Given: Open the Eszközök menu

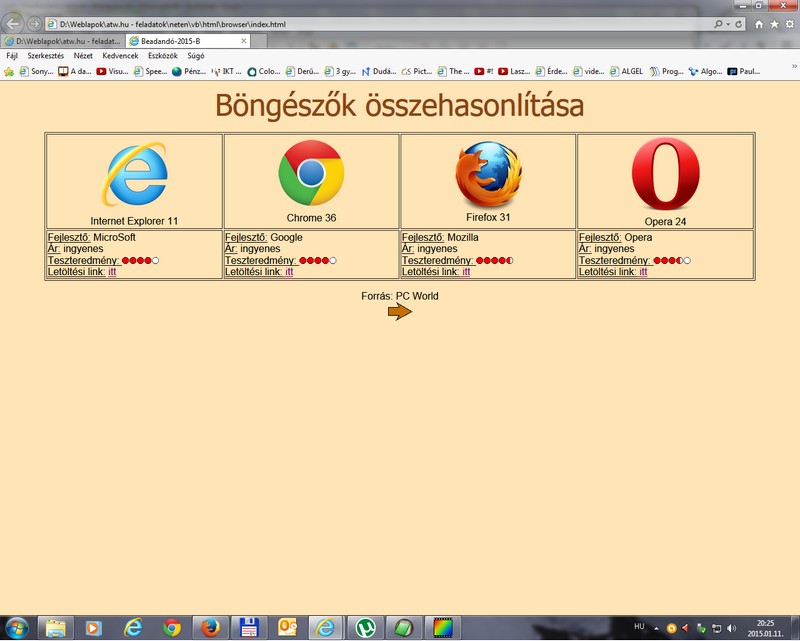Looking at the screenshot, I should pos(163,56).
